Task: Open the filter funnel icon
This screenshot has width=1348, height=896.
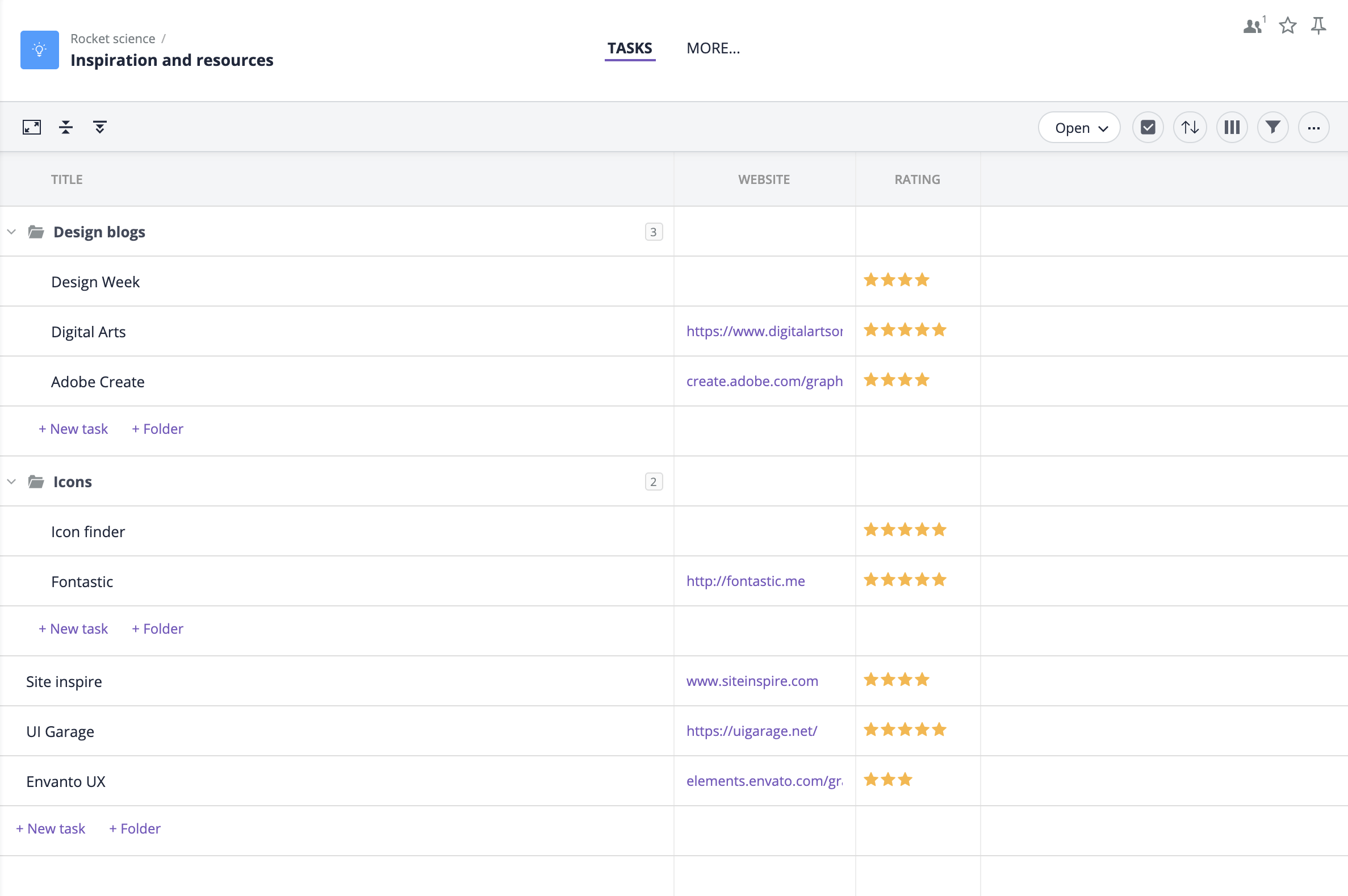Action: (x=1272, y=127)
